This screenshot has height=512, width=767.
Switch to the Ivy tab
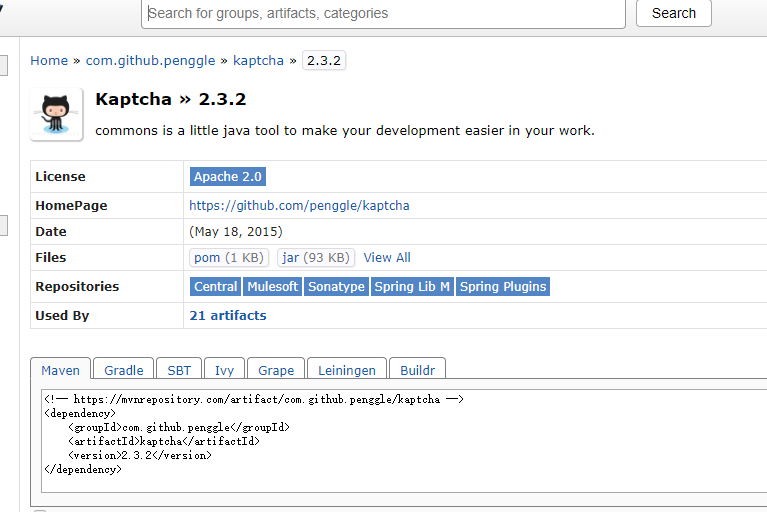pos(225,370)
